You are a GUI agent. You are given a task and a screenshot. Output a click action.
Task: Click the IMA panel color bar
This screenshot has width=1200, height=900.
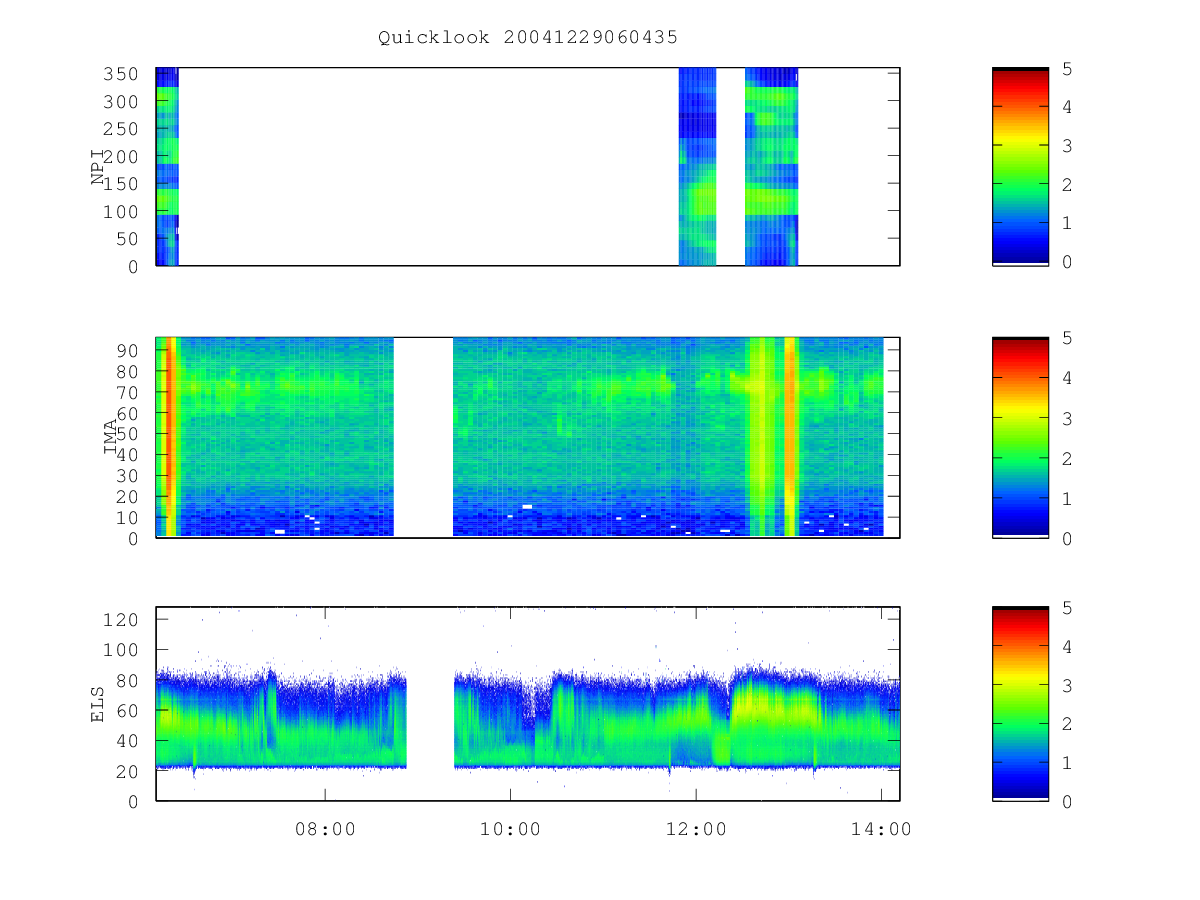[1020, 437]
